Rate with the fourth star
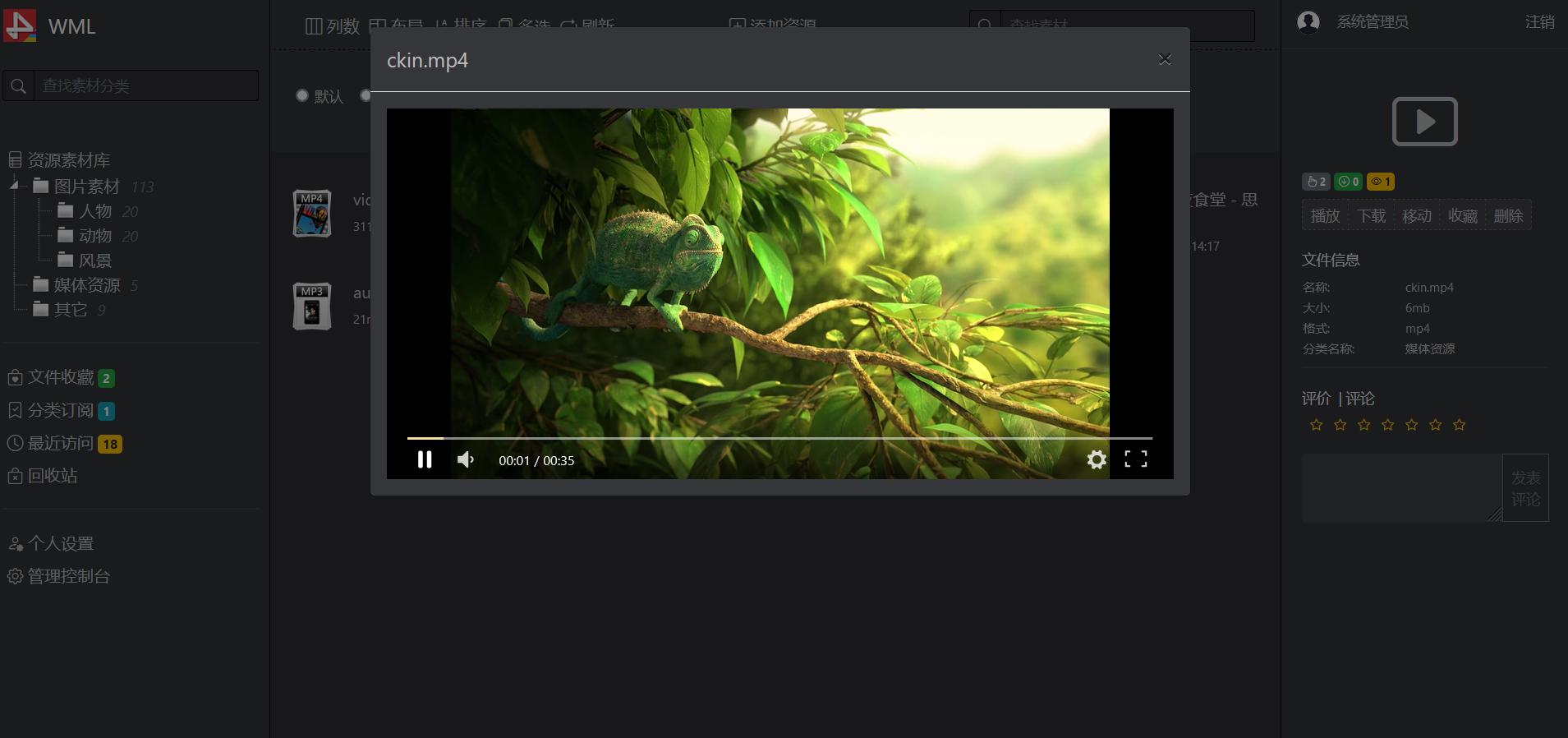1568x738 pixels. pos(1388,425)
